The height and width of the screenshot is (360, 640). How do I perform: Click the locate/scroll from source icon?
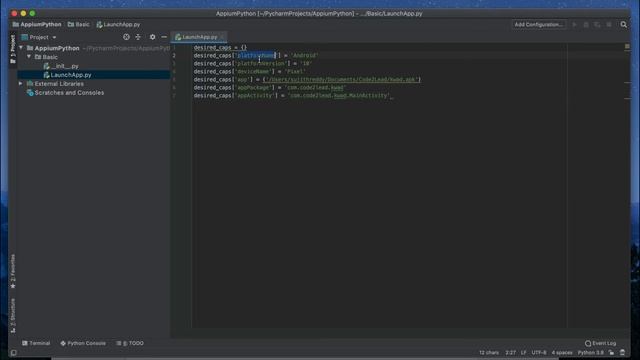coord(126,37)
